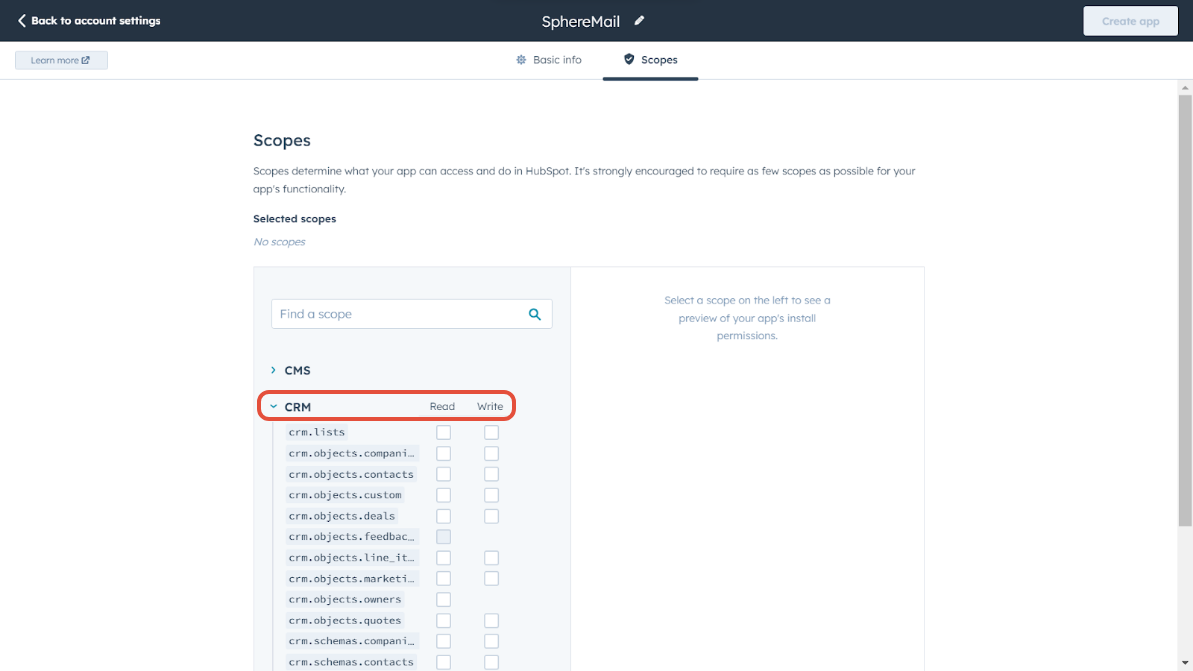Click the page vertical scrollbar thumb
The height and width of the screenshot is (671, 1193).
coord(1185,310)
